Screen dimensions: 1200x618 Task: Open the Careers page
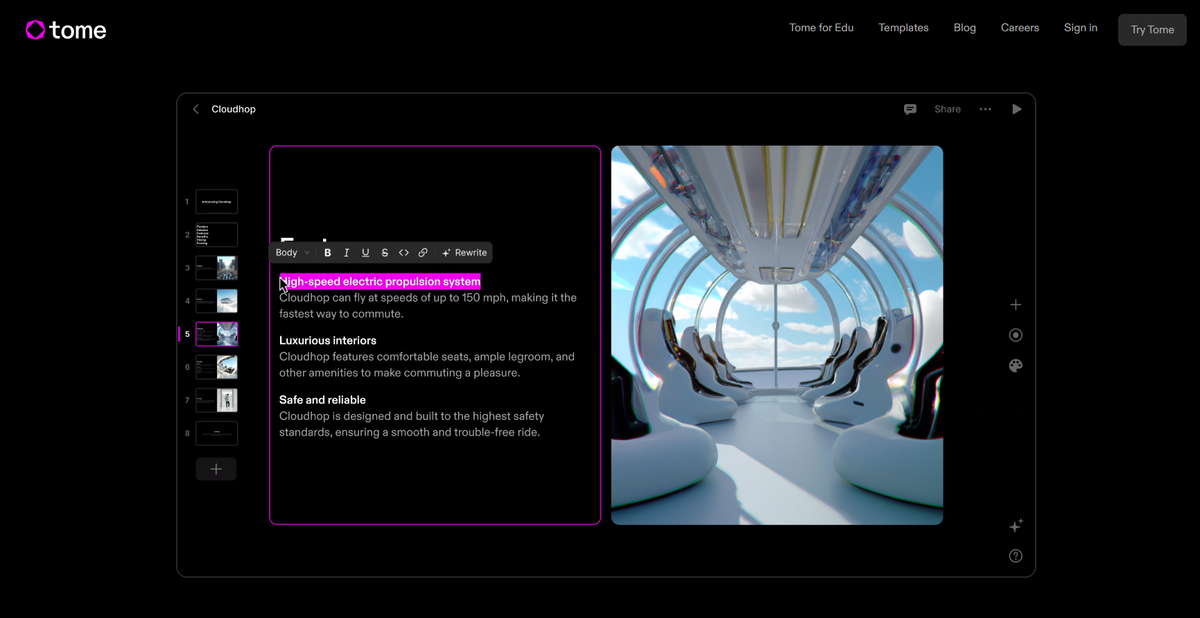[1020, 28]
